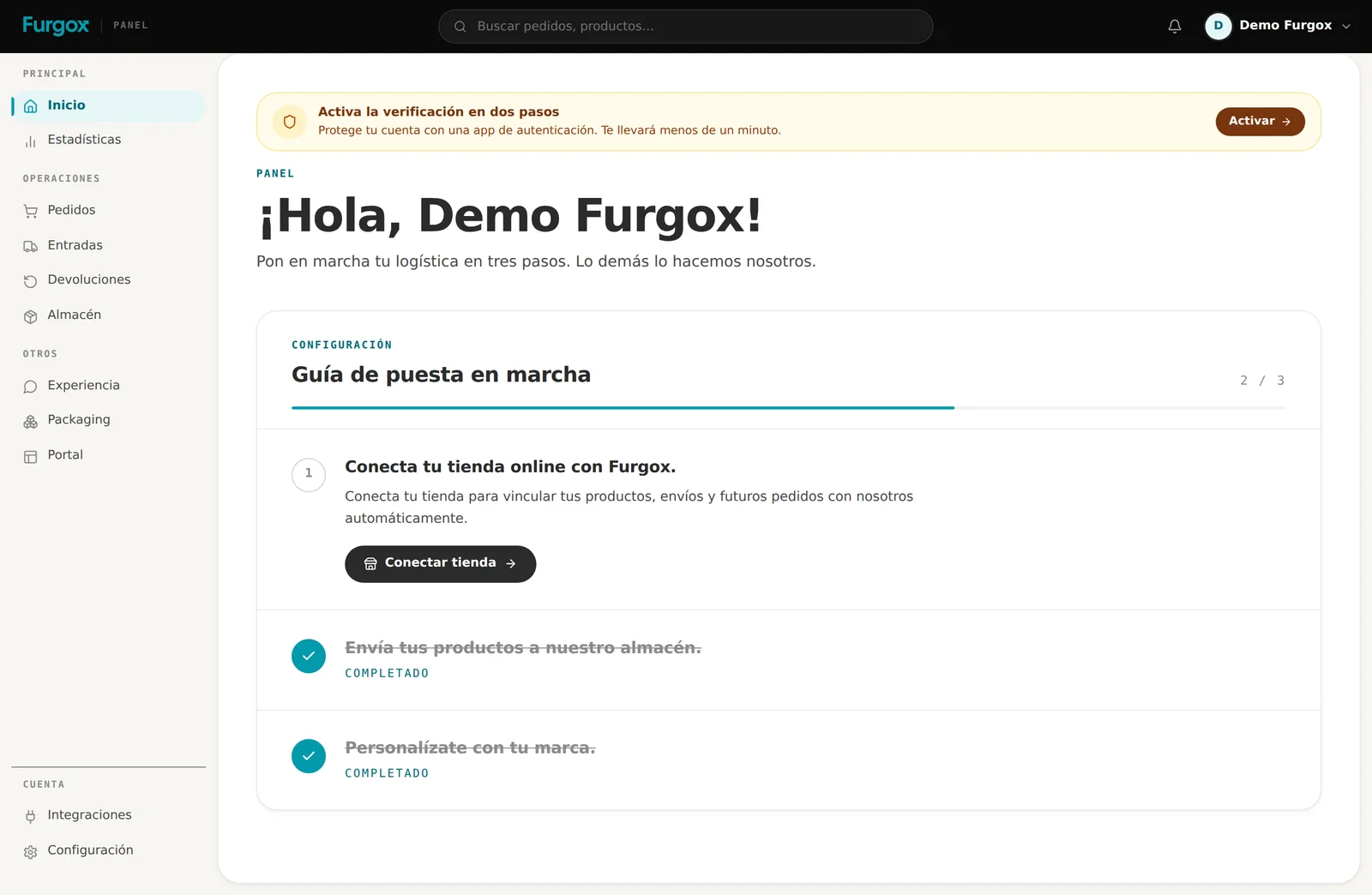1372x895 pixels.
Task: Click the Conectar tienda button
Action: [x=441, y=564]
